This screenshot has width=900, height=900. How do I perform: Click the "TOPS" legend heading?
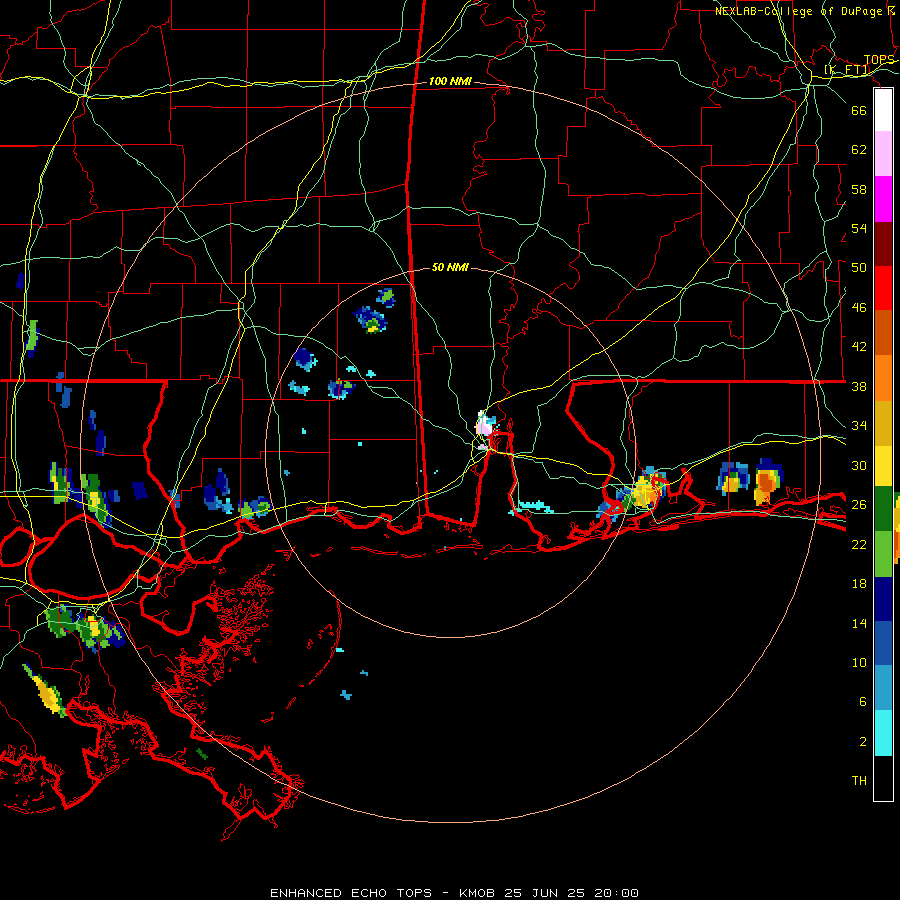[879, 60]
